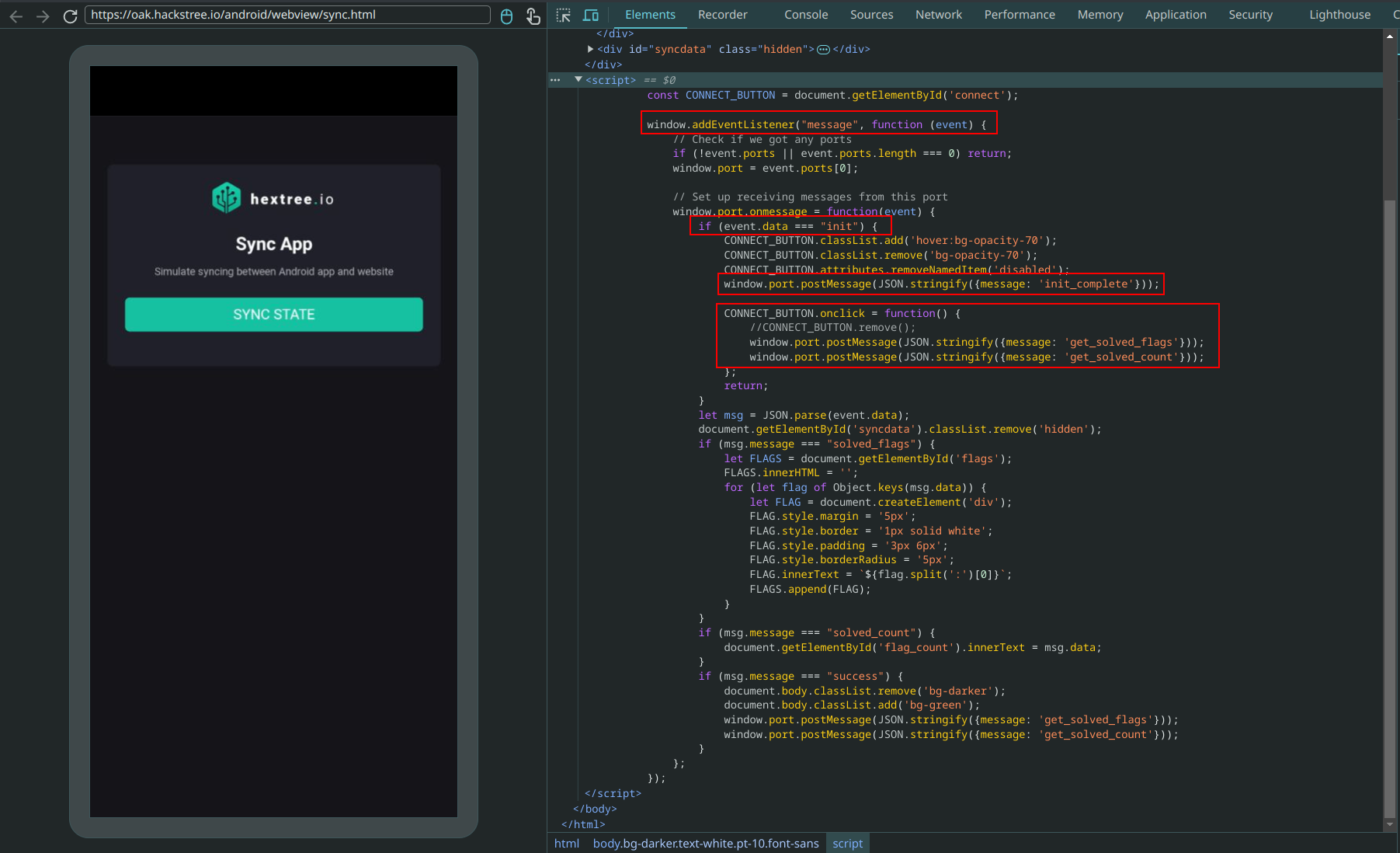The height and width of the screenshot is (853, 1400).
Task: Open the script node actions ellipsis
Action: (554, 80)
